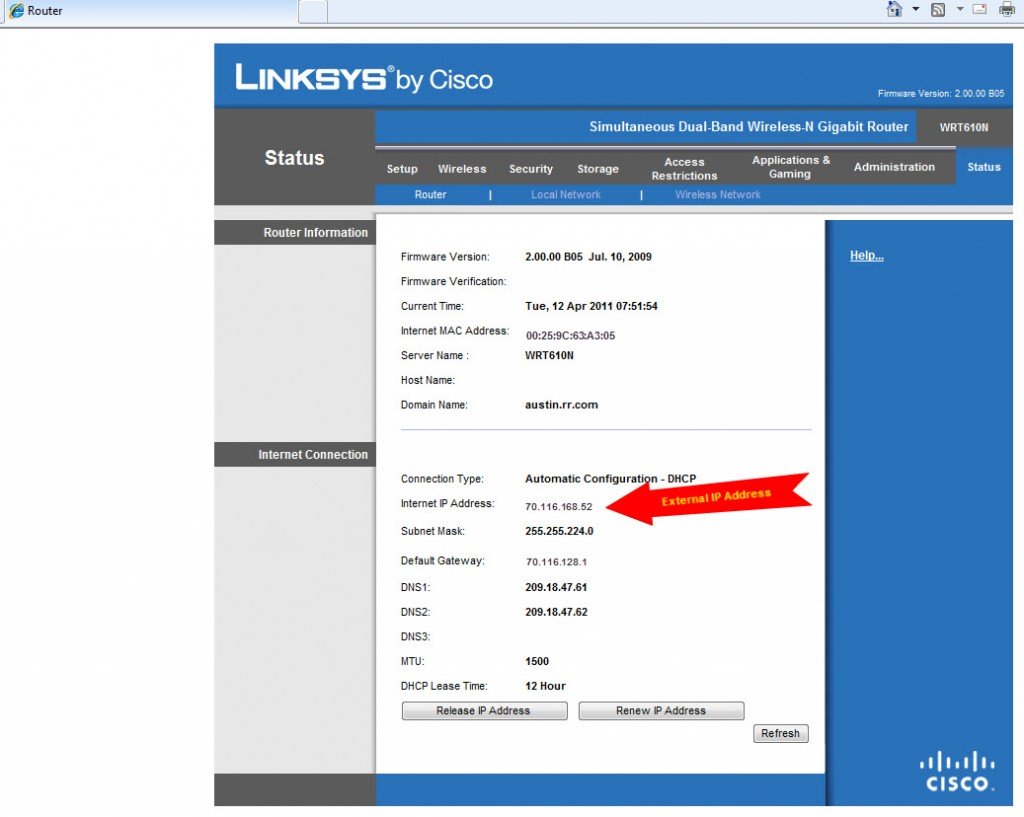Open the Help link

(867, 255)
